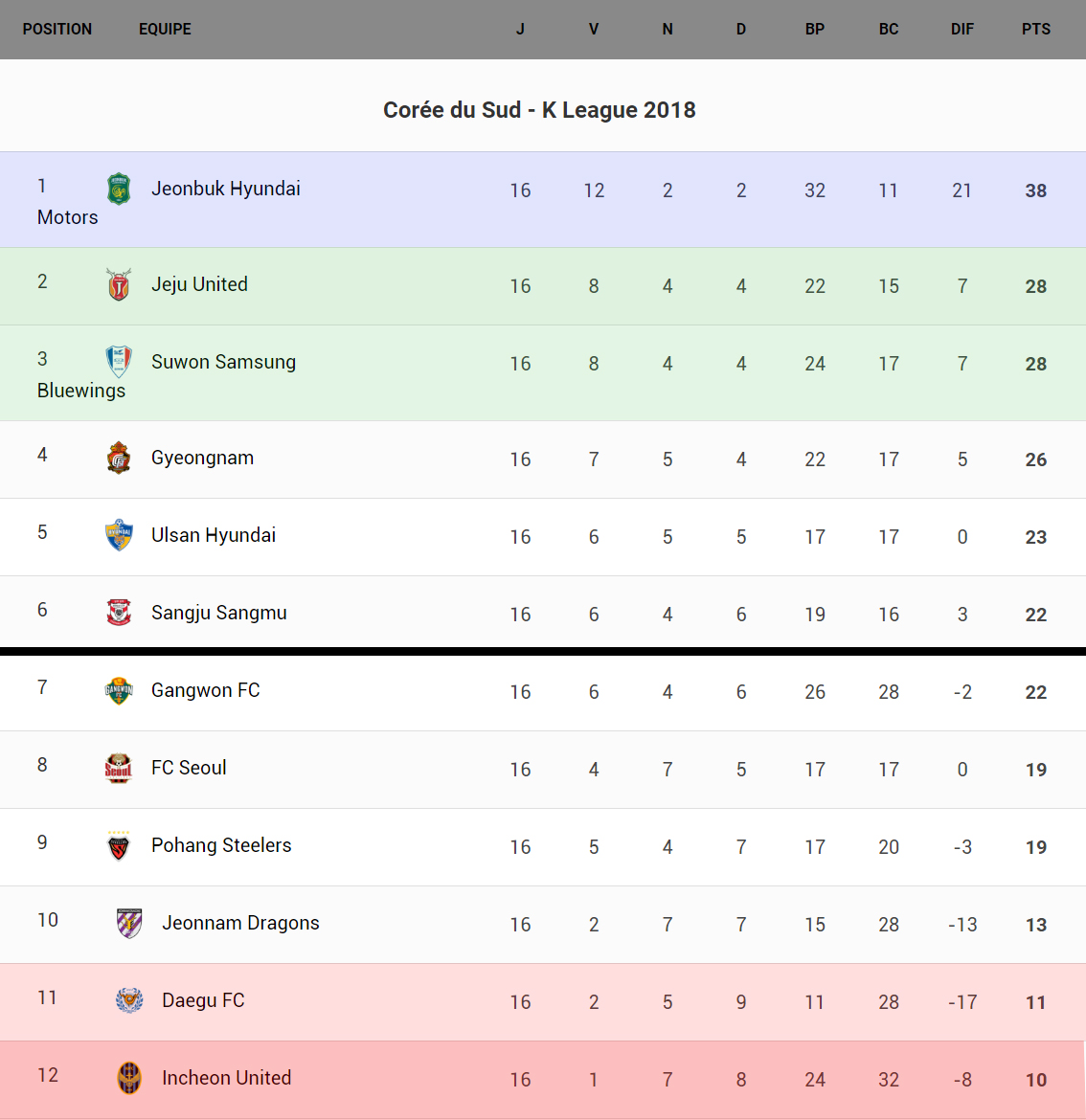Click the Pohang Steelers team name
Screen dimensions: 1086x1120
pos(221,845)
